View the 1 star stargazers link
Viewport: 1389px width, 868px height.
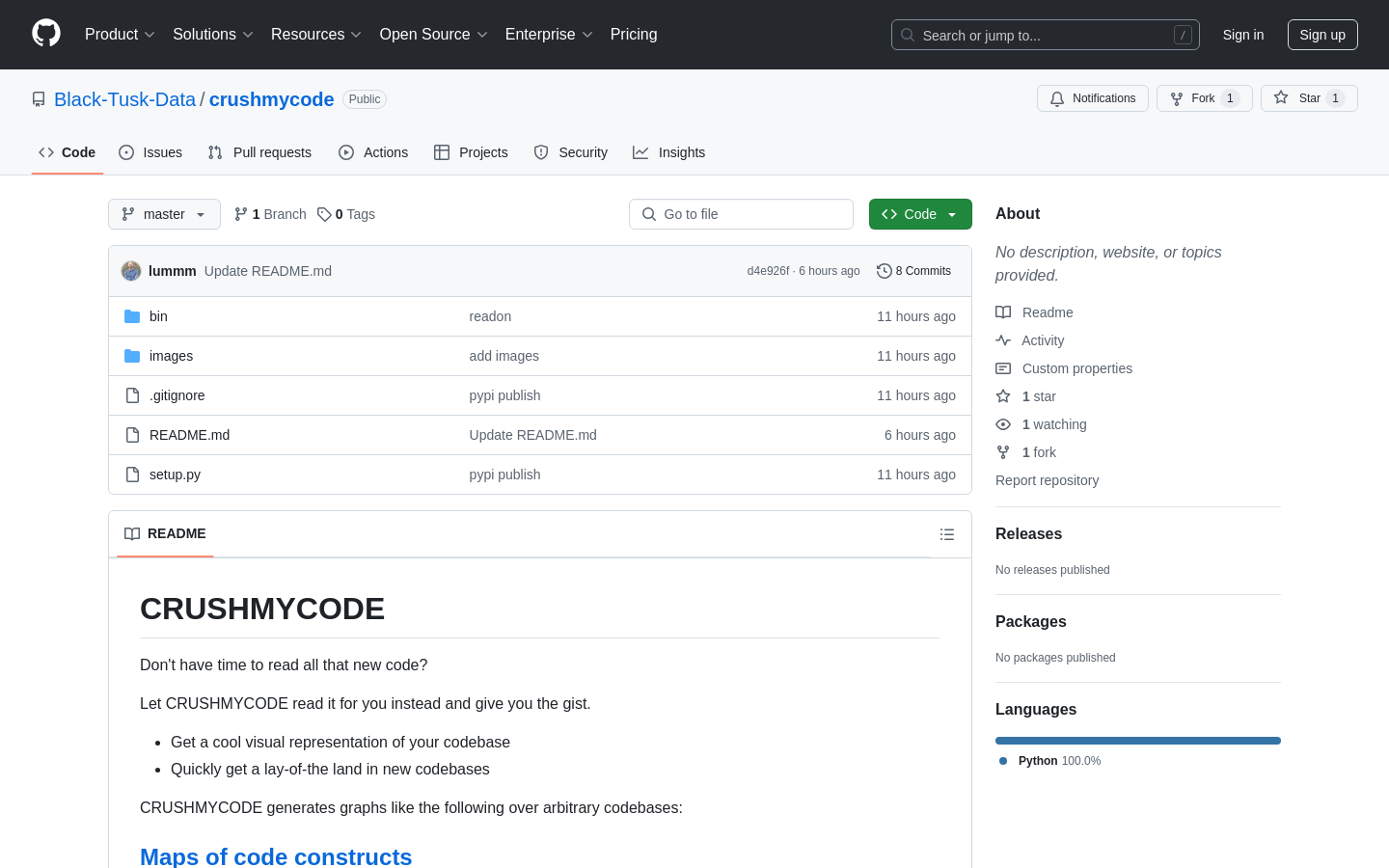coord(1025,396)
